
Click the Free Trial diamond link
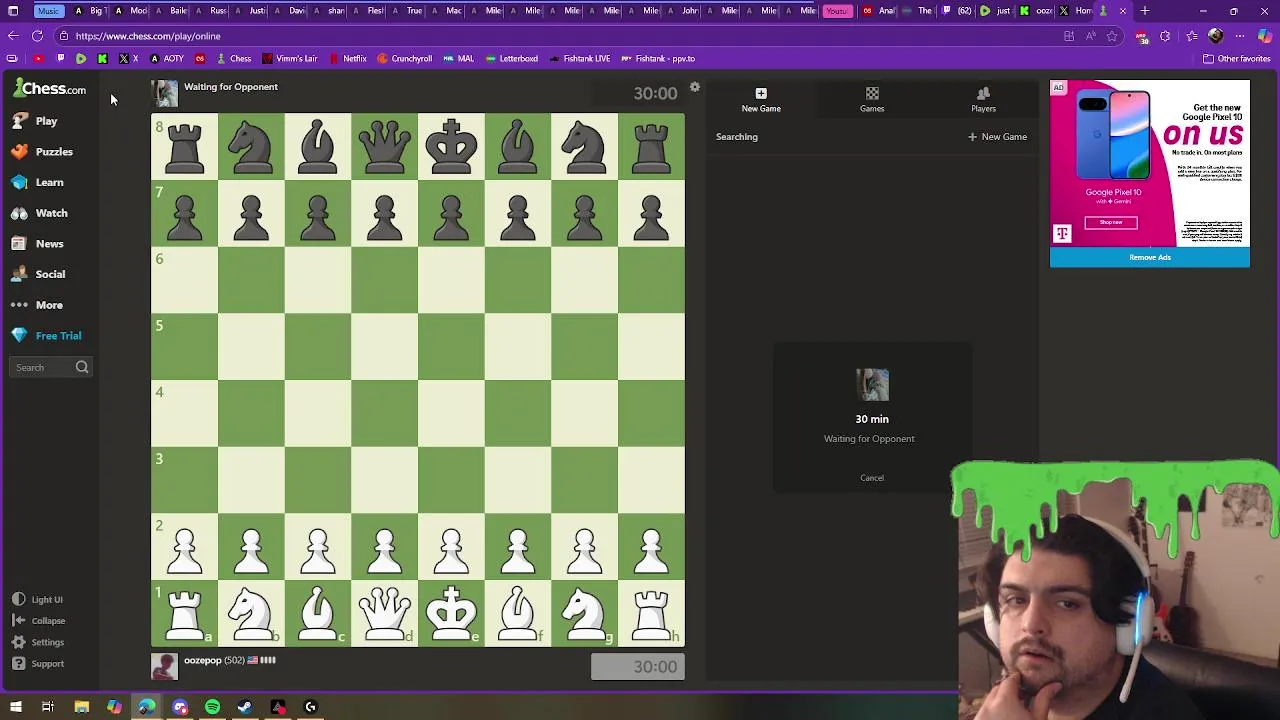pyautogui.click(x=47, y=336)
